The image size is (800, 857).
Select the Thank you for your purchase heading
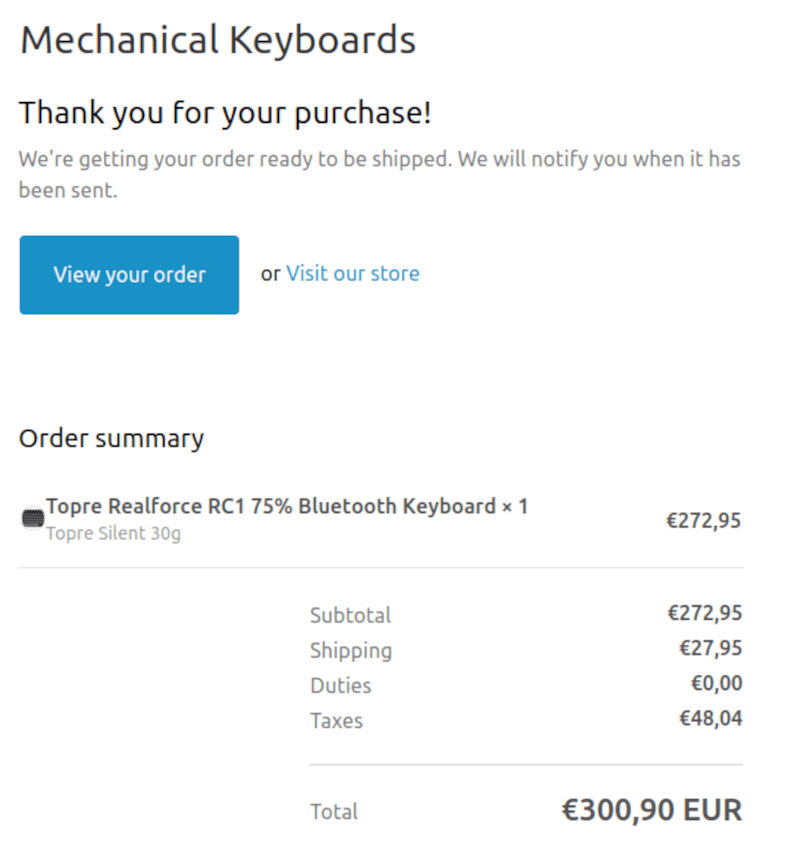coord(225,113)
